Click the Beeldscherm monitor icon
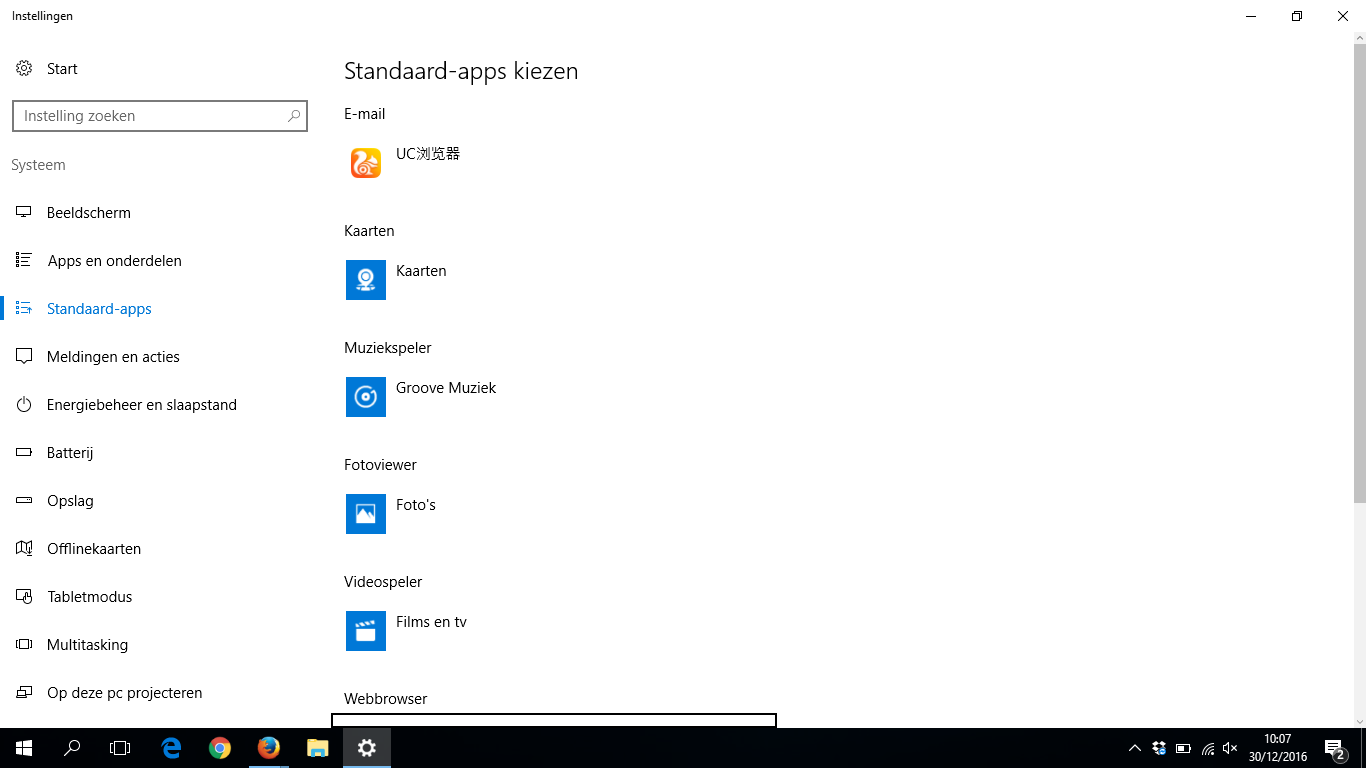Screen dimensions: 1366x768 pyautogui.click(x=24, y=213)
